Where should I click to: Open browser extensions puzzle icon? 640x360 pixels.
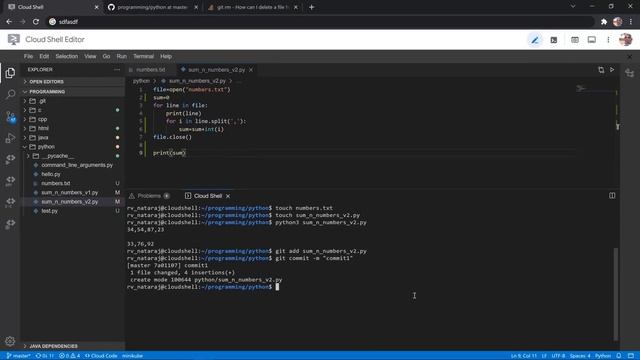pos(604,22)
